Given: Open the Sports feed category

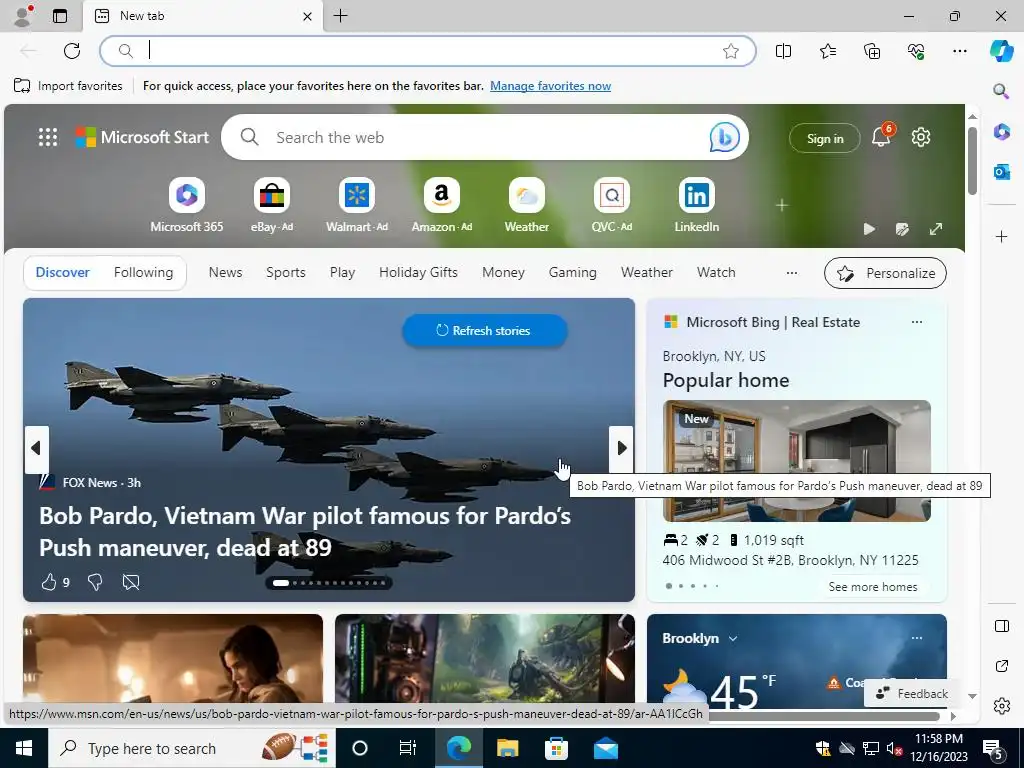Looking at the screenshot, I should pos(285,272).
